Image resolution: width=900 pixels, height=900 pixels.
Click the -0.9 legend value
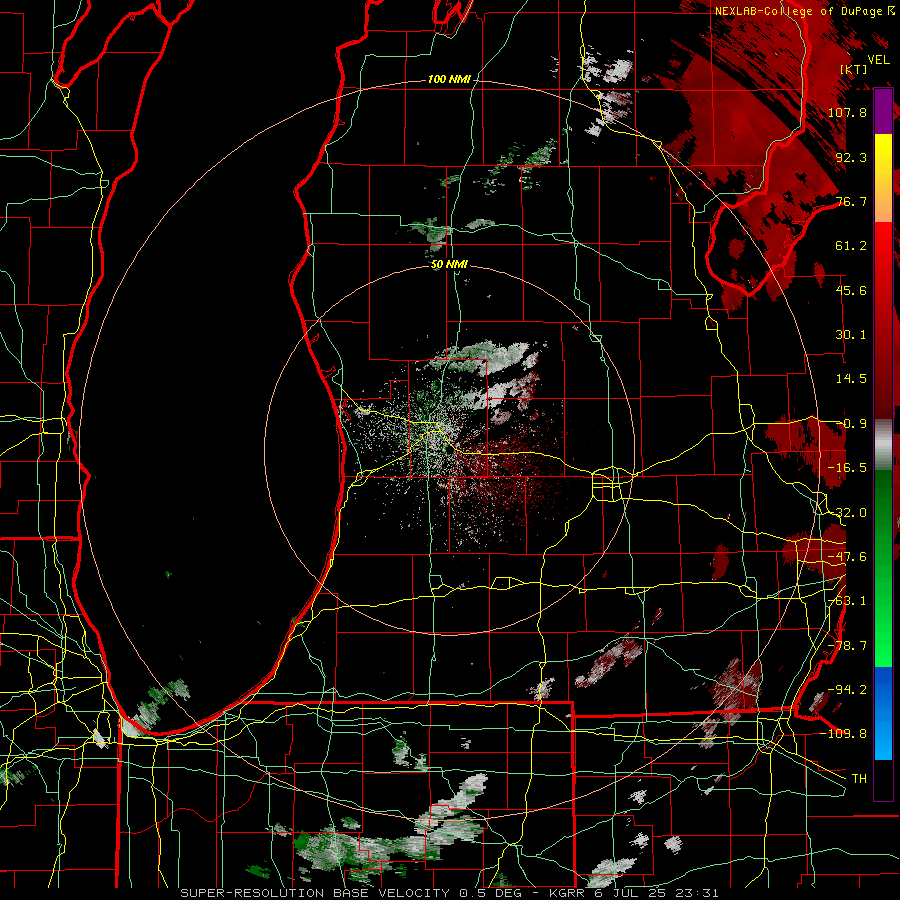tap(851, 424)
